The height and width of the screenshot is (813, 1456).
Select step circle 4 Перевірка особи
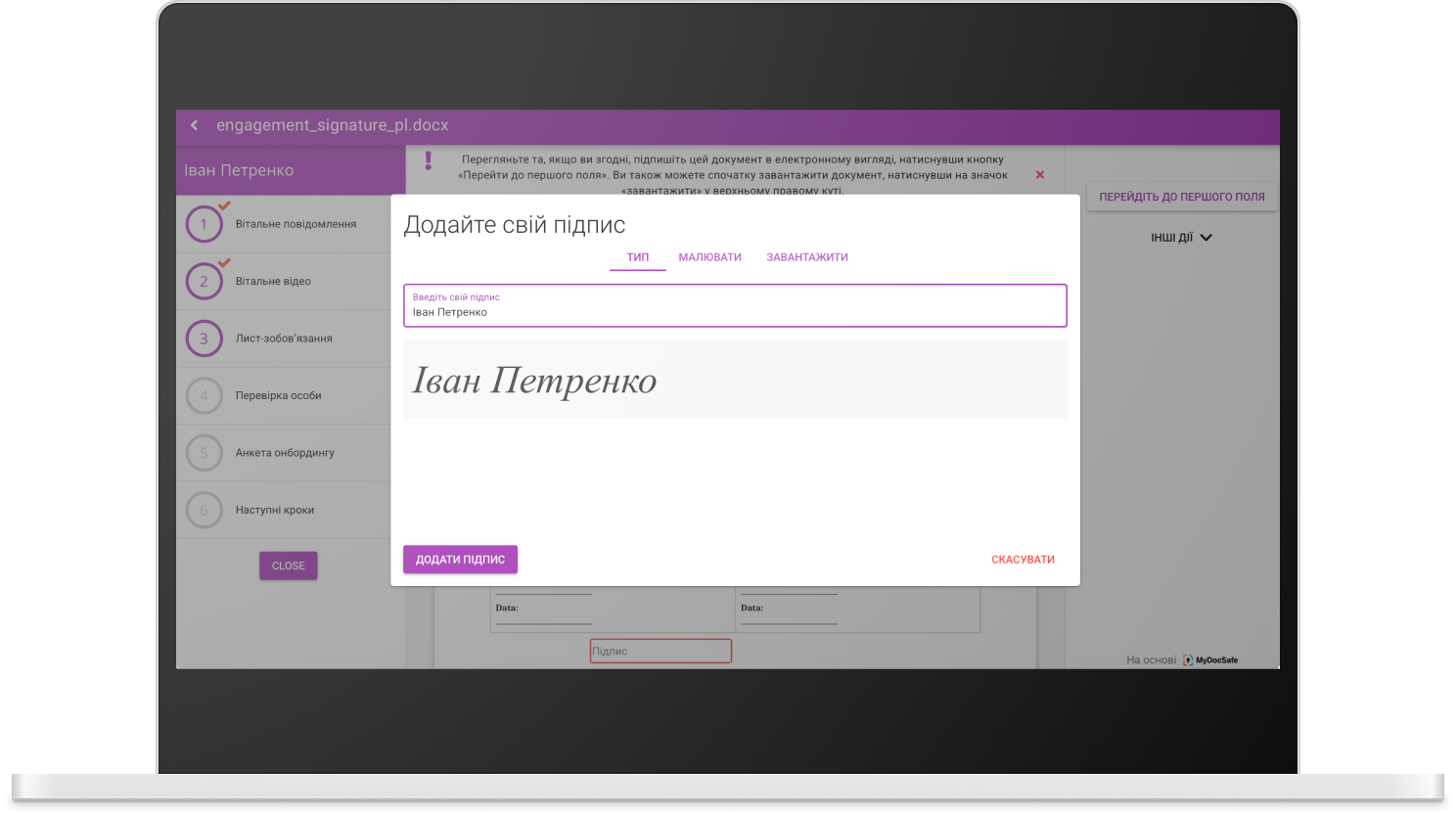[x=204, y=395]
